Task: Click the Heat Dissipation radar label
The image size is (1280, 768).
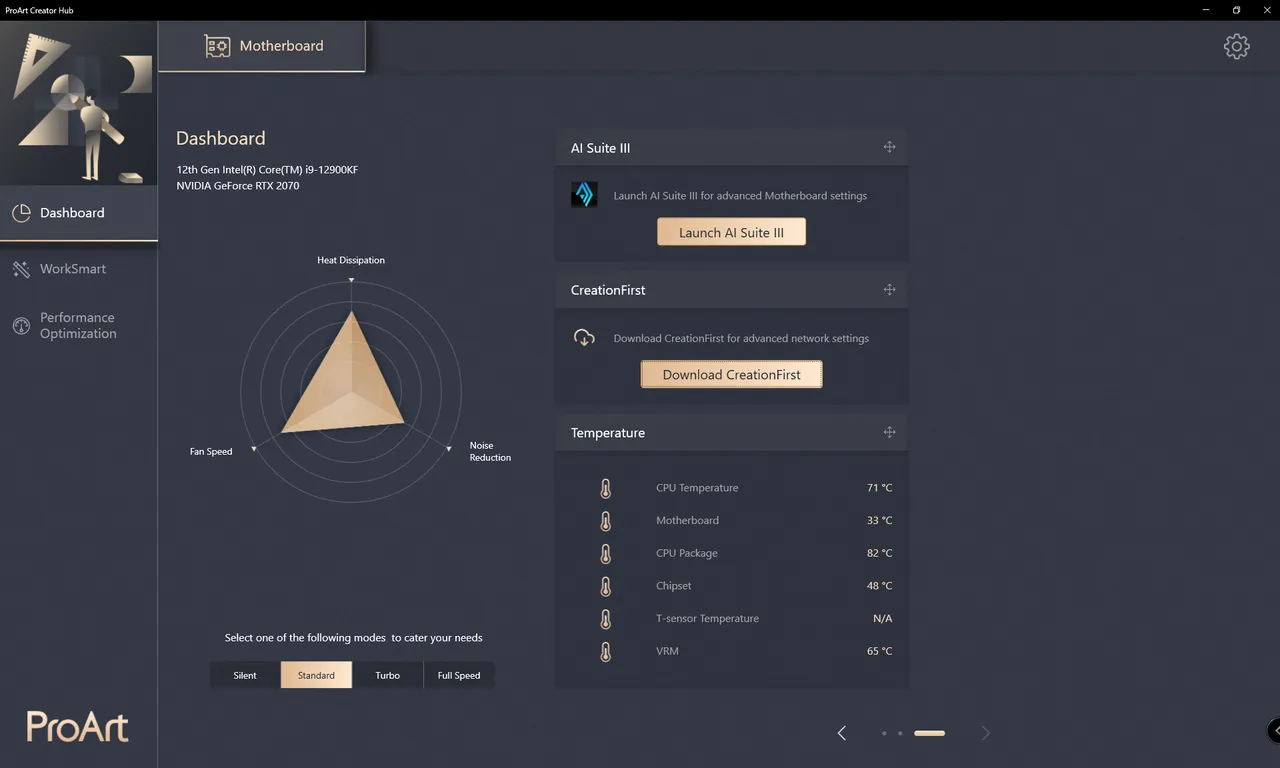Action: (x=351, y=260)
